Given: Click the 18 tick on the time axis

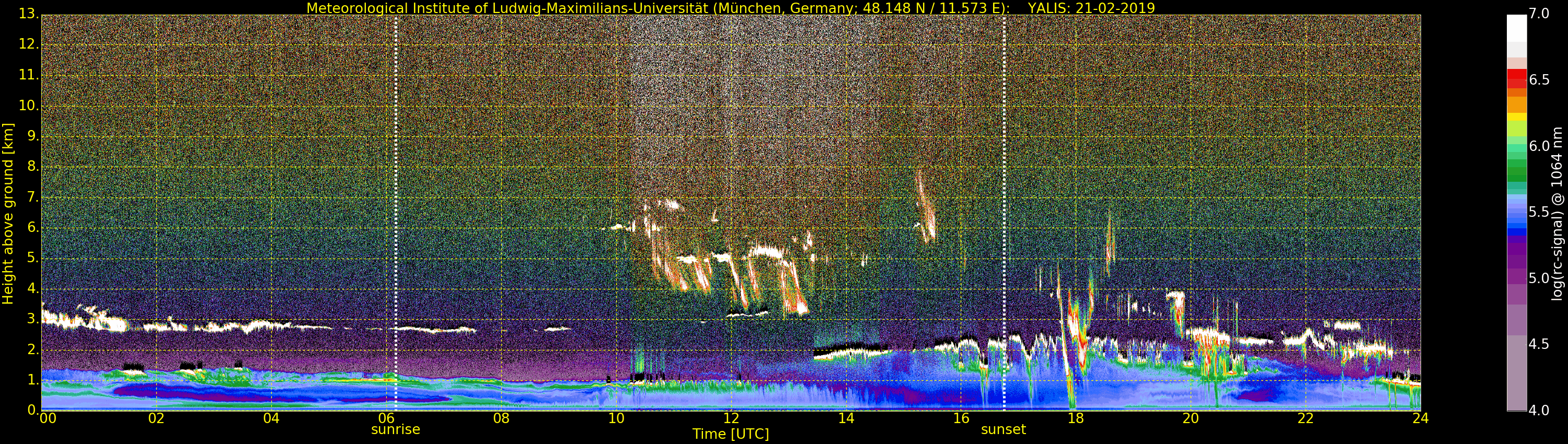Looking at the screenshot, I should (1076, 418).
